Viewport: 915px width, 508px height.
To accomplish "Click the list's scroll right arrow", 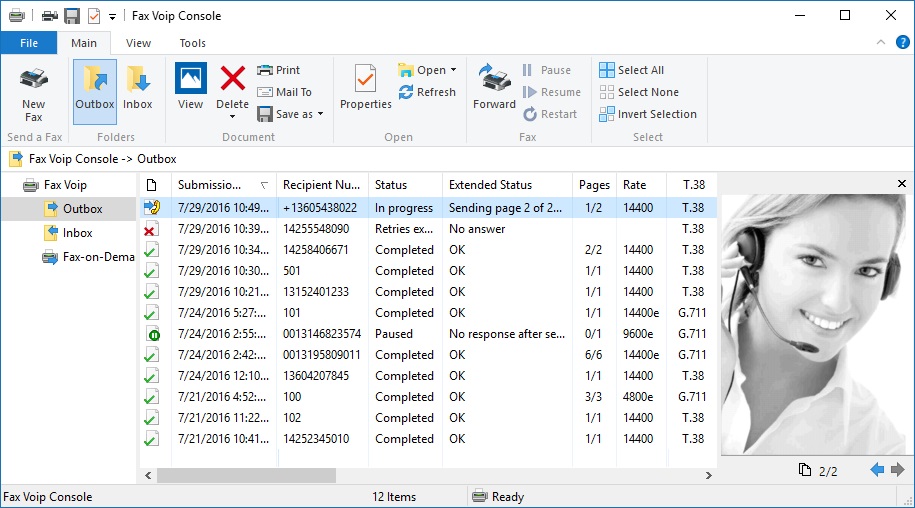I will click(x=708, y=475).
